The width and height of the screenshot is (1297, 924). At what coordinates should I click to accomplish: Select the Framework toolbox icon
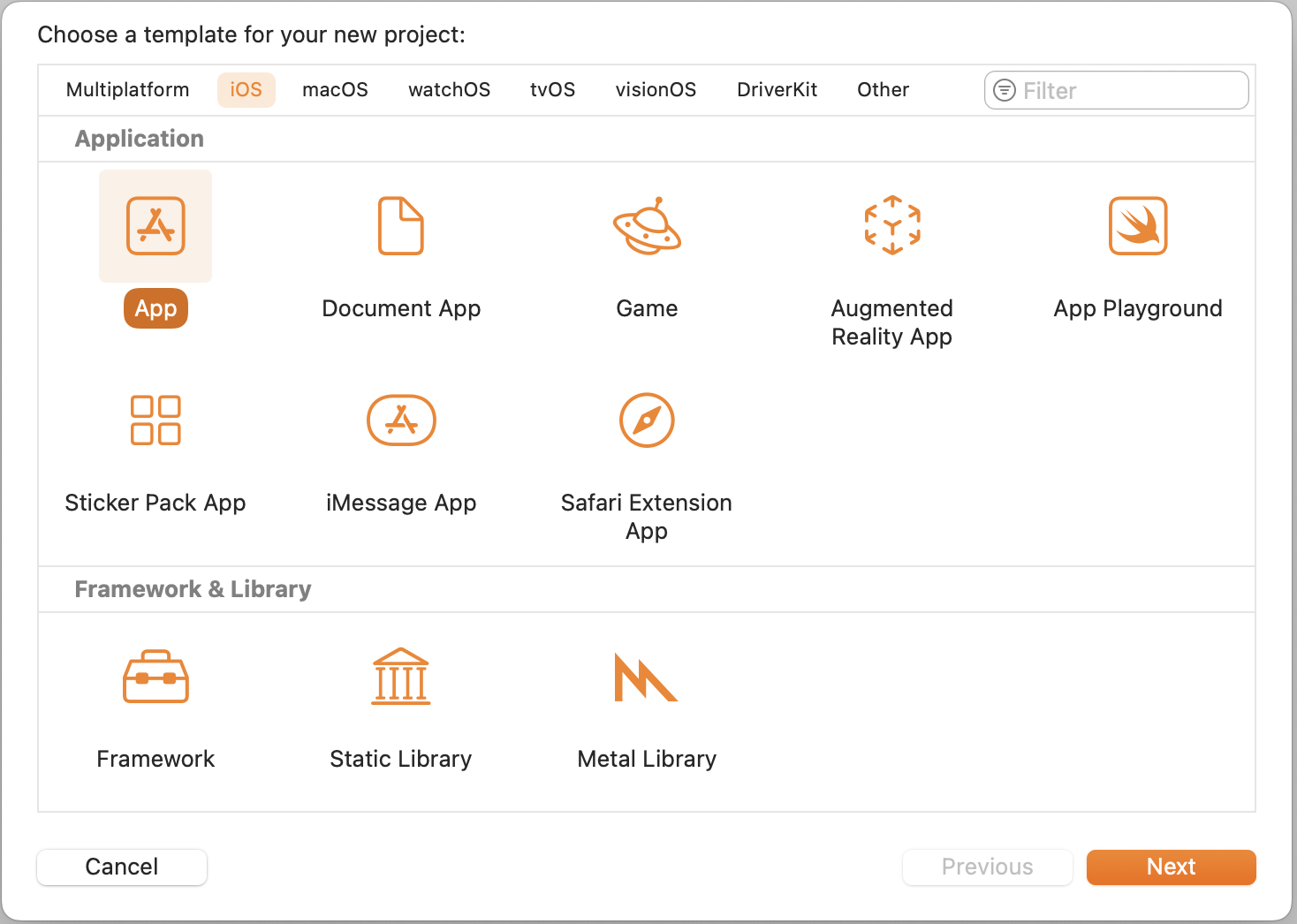(x=155, y=677)
